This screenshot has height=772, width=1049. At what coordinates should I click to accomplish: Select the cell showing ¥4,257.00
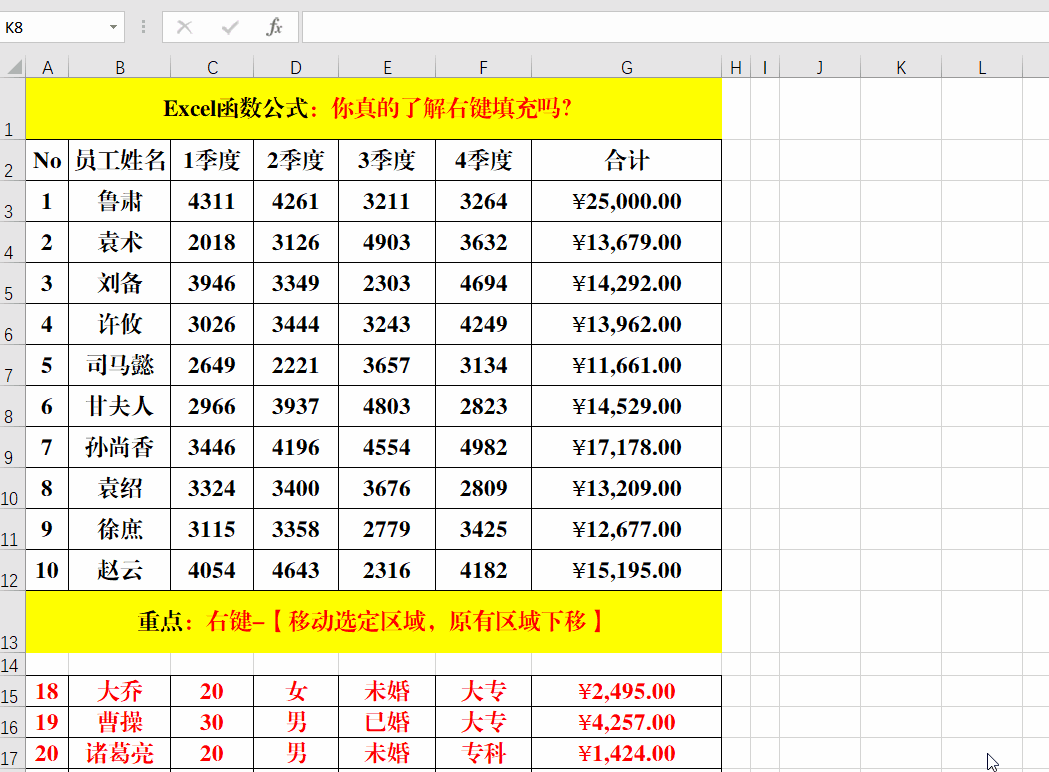point(626,722)
